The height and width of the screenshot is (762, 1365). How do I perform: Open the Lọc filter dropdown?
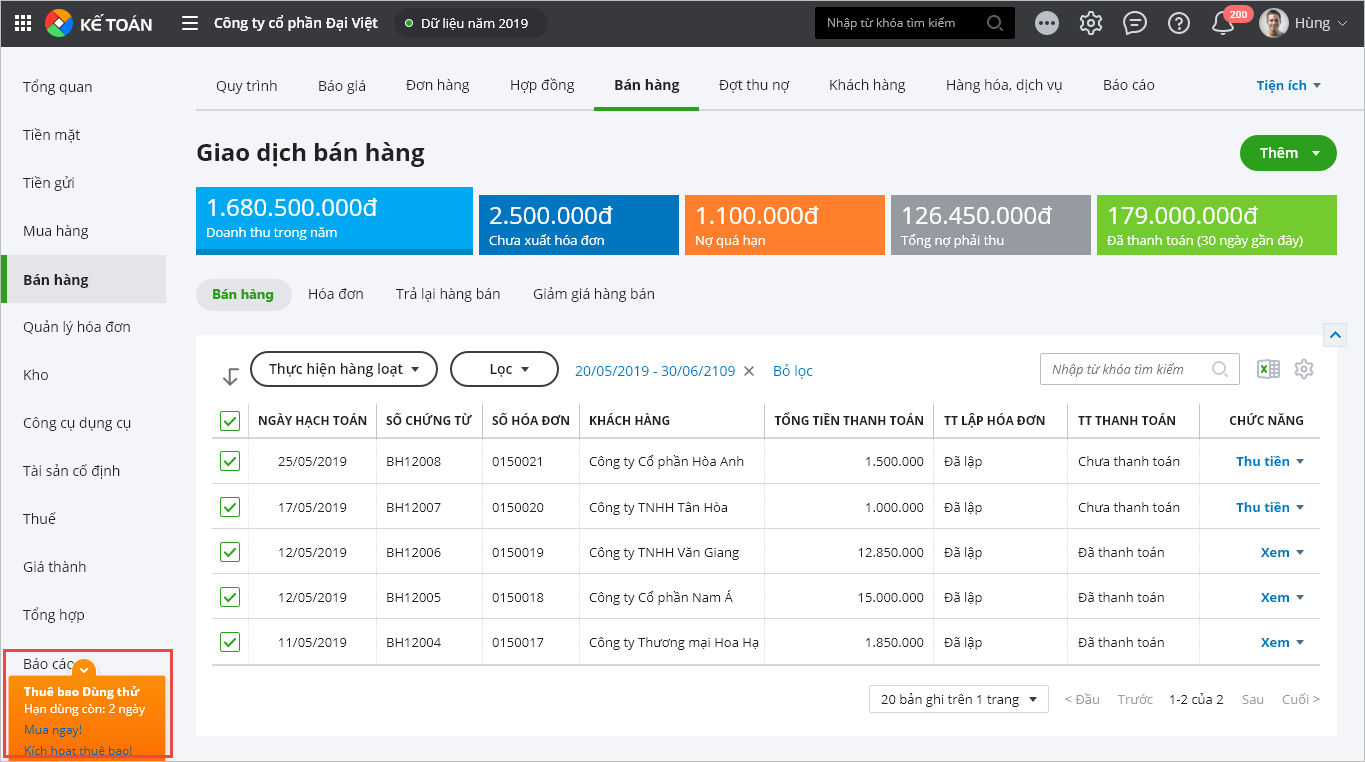coord(504,369)
